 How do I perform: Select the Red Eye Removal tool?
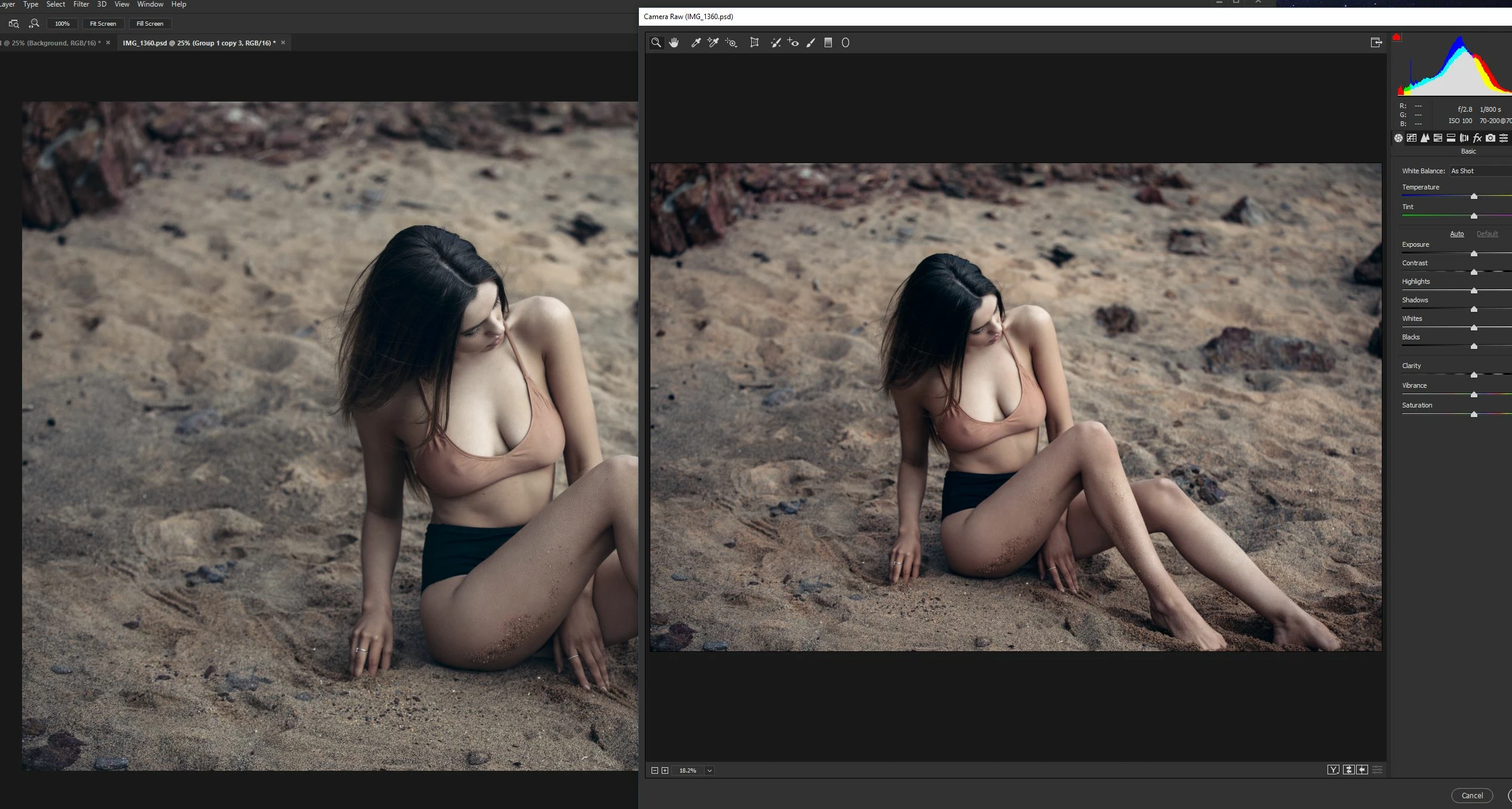(x=793, y=42)
